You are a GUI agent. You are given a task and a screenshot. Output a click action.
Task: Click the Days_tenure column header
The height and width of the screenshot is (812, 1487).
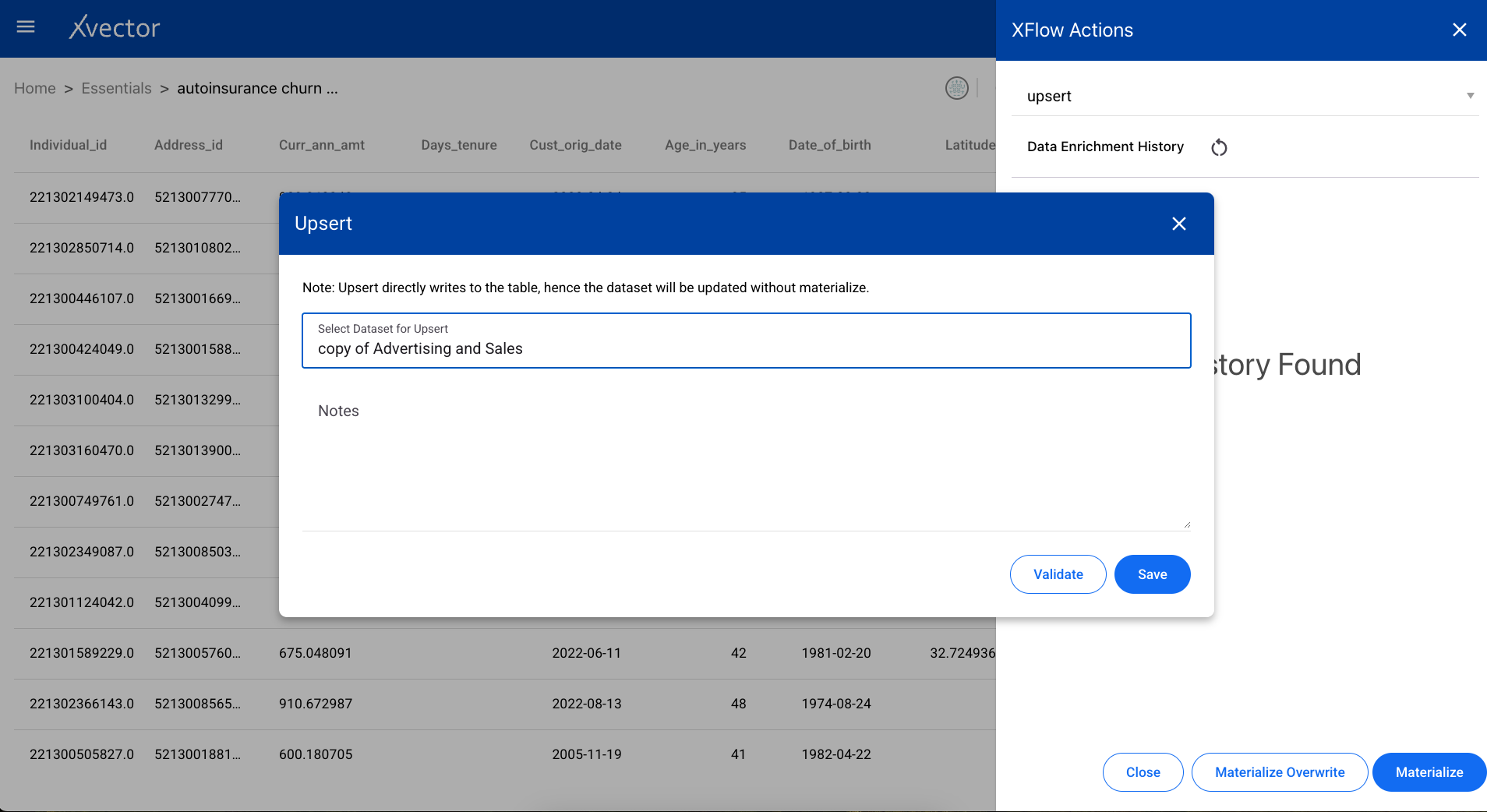459,145
